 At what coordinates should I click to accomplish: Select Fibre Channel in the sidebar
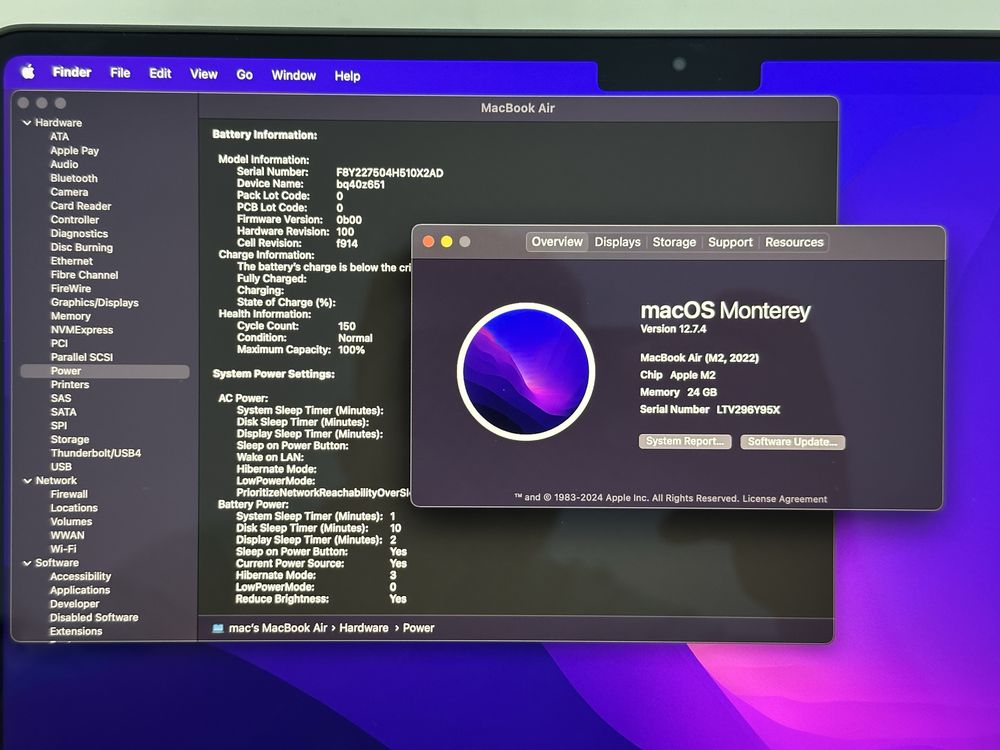click(84, 275)
